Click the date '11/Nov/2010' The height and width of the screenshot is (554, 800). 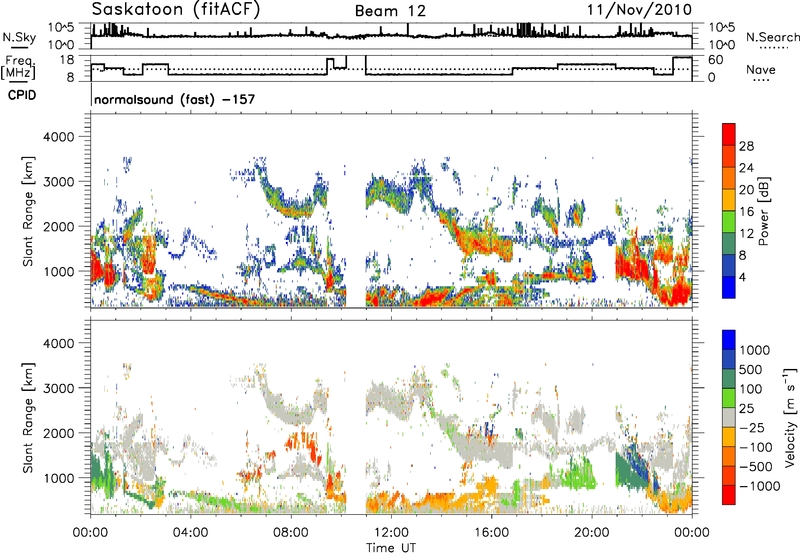point(639,10)
